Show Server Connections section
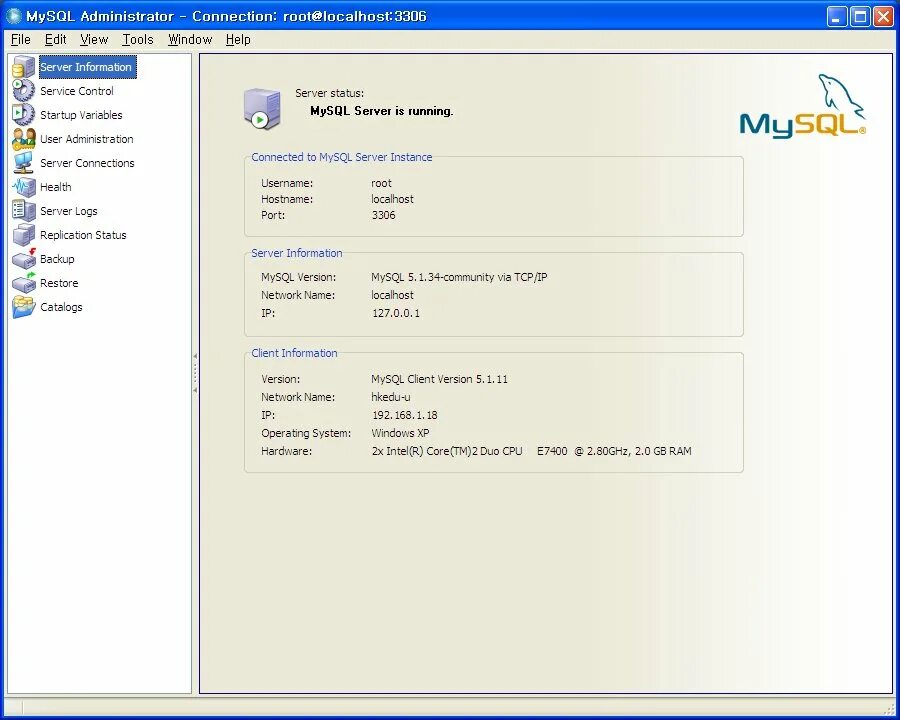Viewport: 900px width, 720px height. pos(87,163)
